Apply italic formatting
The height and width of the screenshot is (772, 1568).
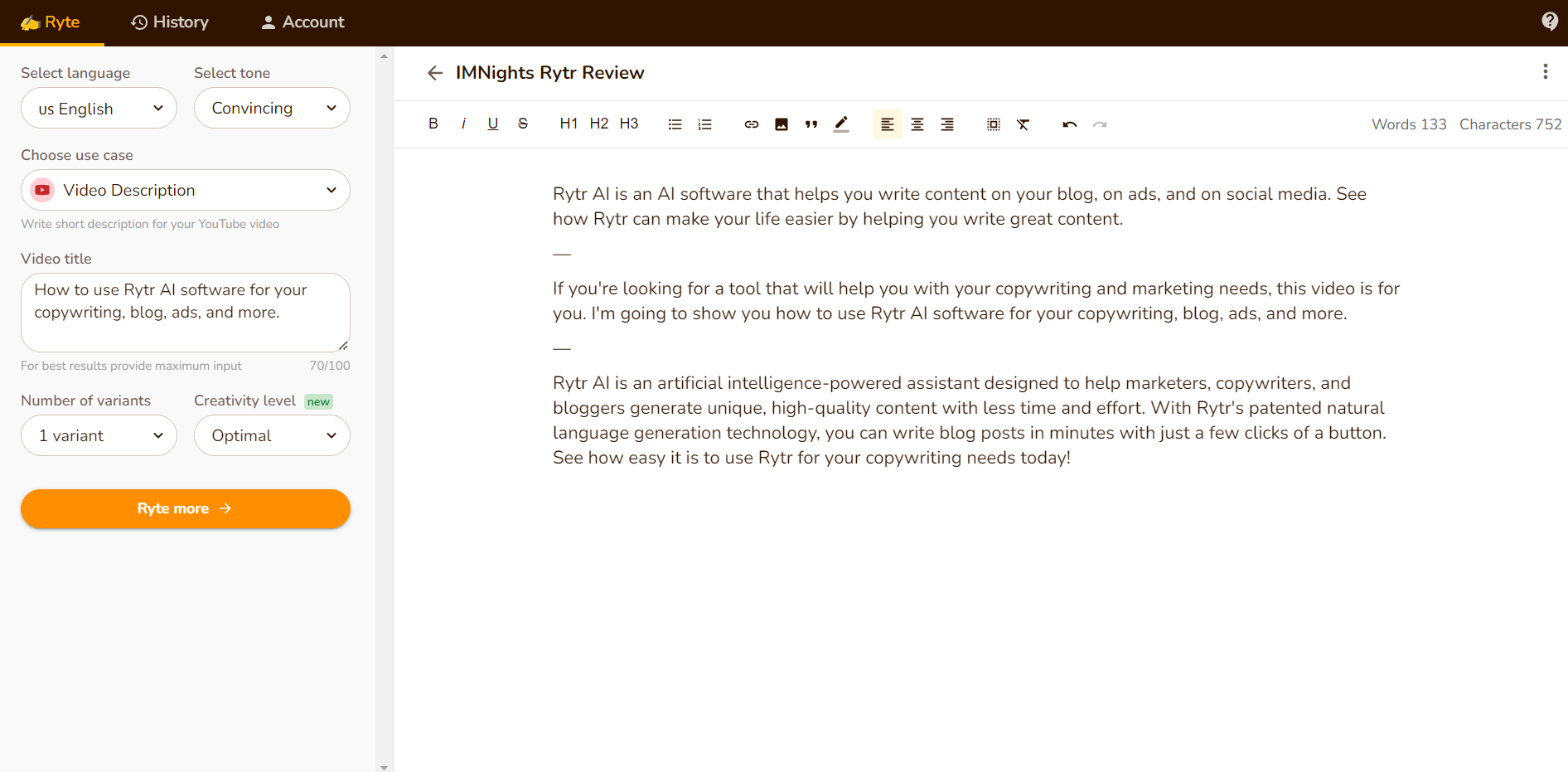463,124
